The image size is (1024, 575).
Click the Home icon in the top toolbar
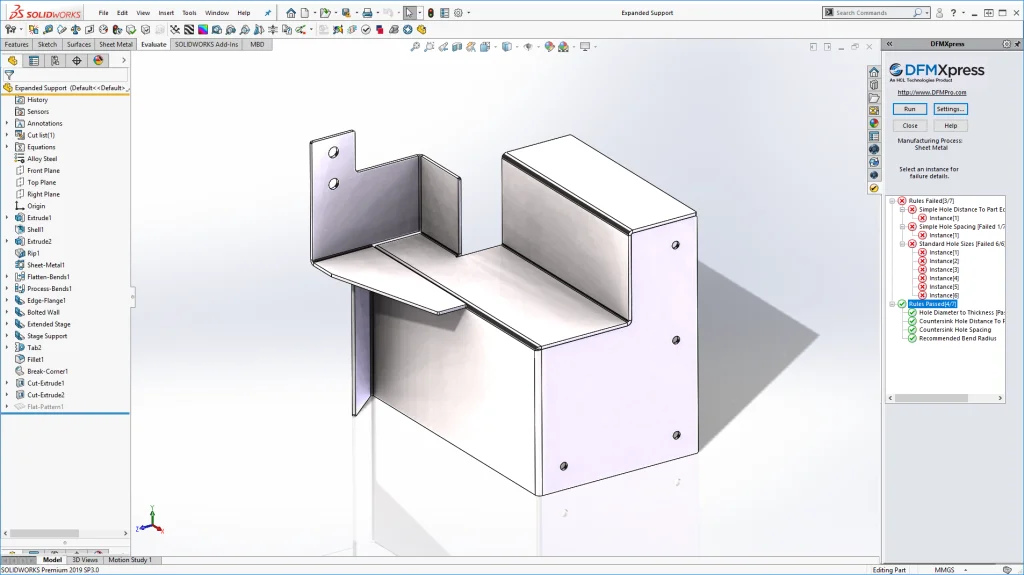tap(291, 13)
